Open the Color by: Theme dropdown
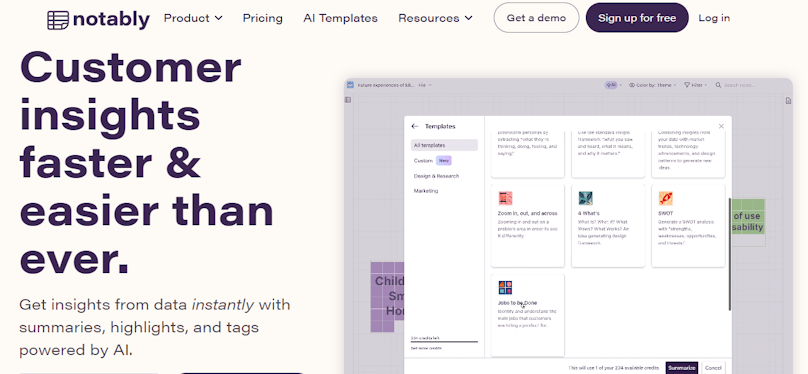Viewport: 808px width, 374px height. (x=653, y=85)
